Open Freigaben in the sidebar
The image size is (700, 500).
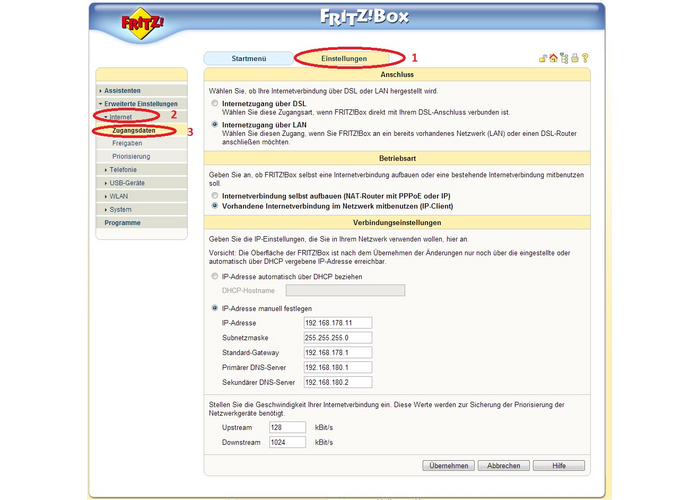click(x=127, y=144)
